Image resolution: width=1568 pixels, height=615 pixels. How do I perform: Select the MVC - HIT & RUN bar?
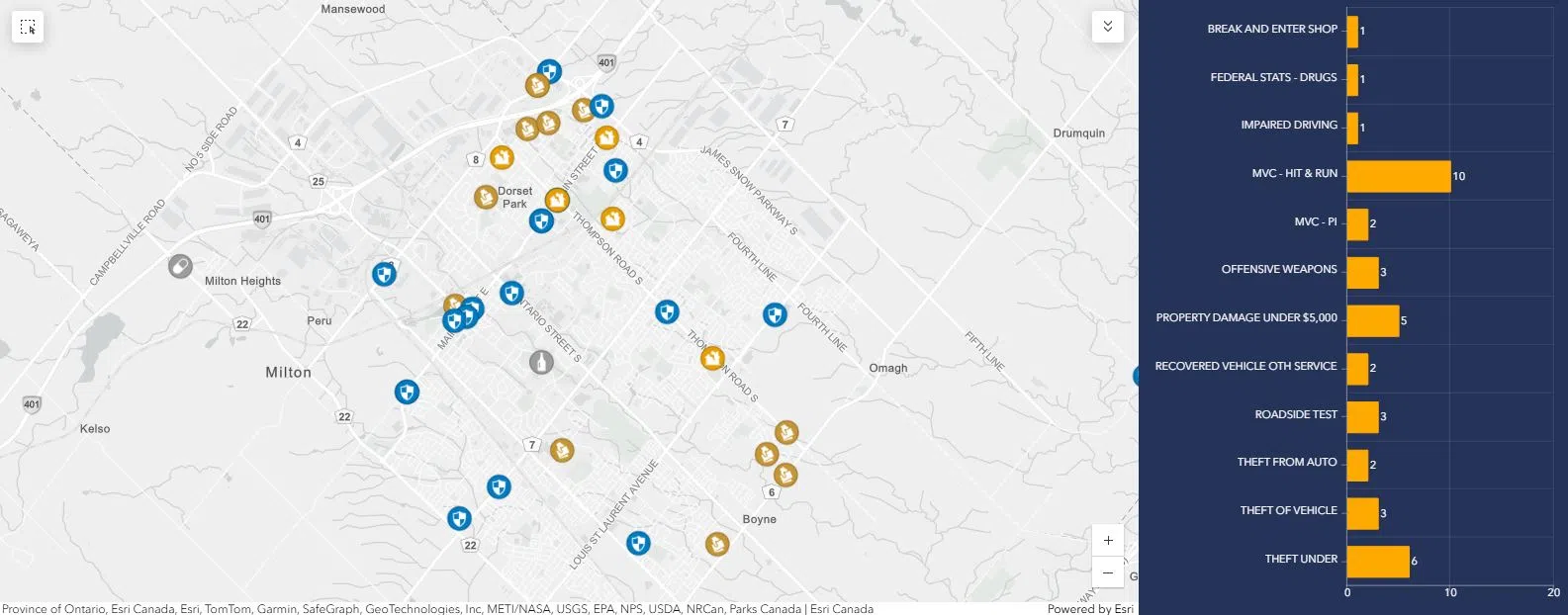point(1398,176)
